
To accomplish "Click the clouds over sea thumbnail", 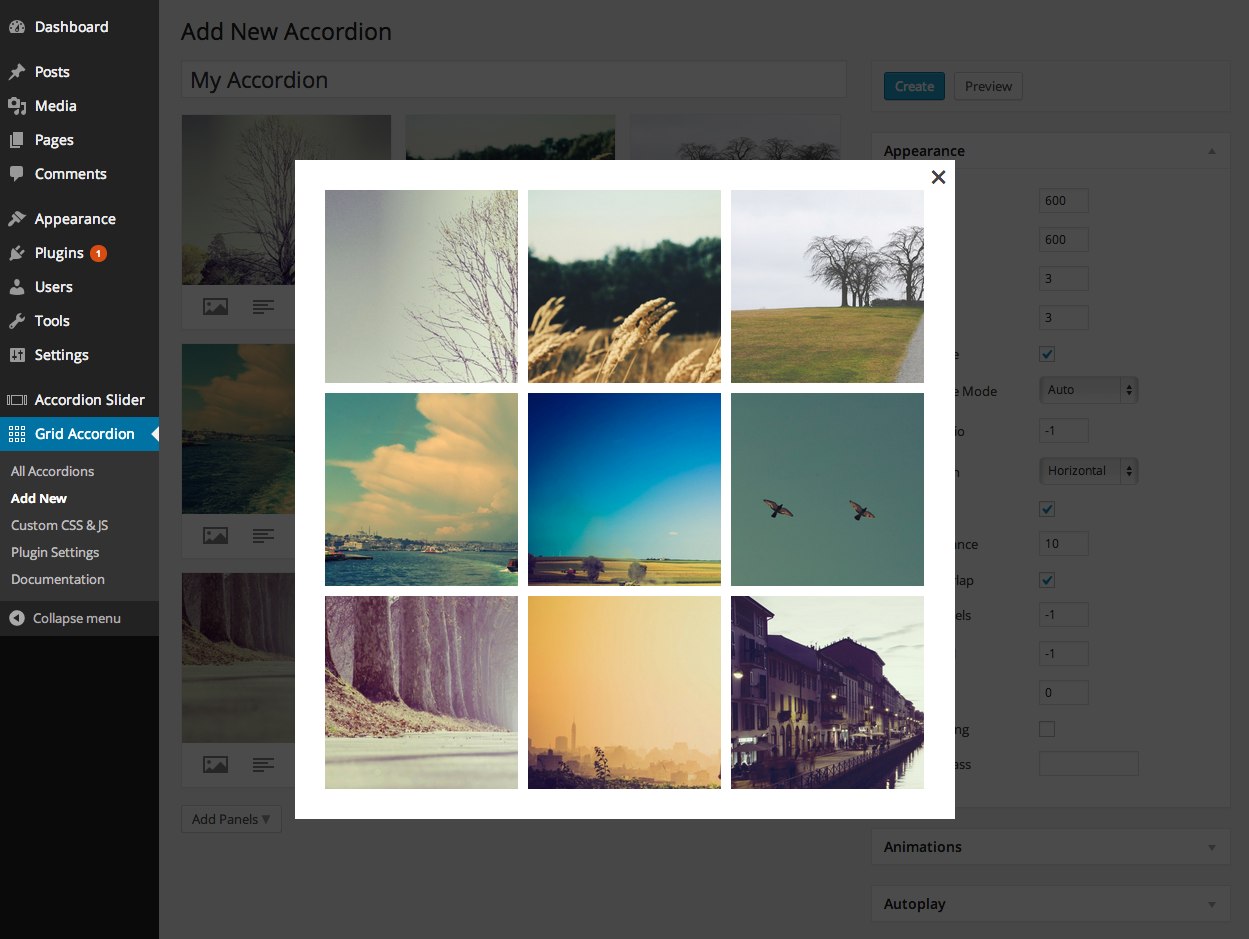I will (421, 489).
